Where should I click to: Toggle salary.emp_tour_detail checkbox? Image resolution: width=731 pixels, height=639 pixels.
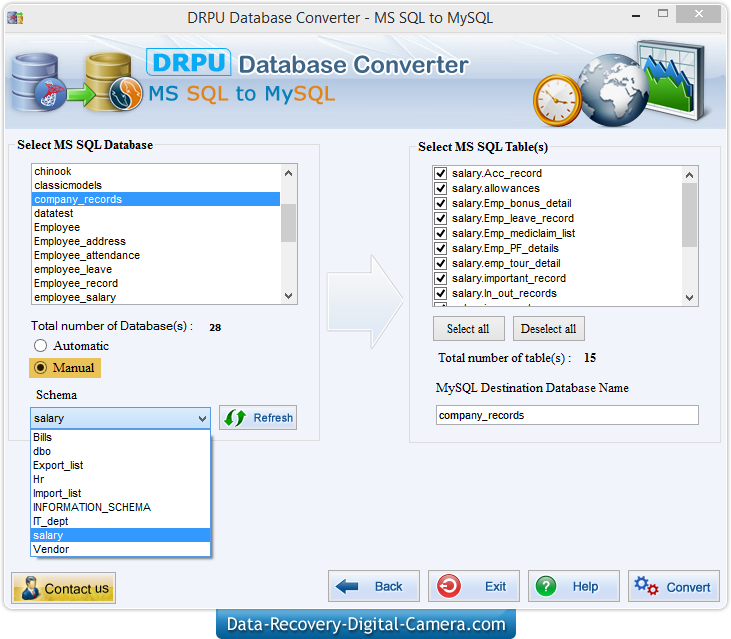(441, 263)
